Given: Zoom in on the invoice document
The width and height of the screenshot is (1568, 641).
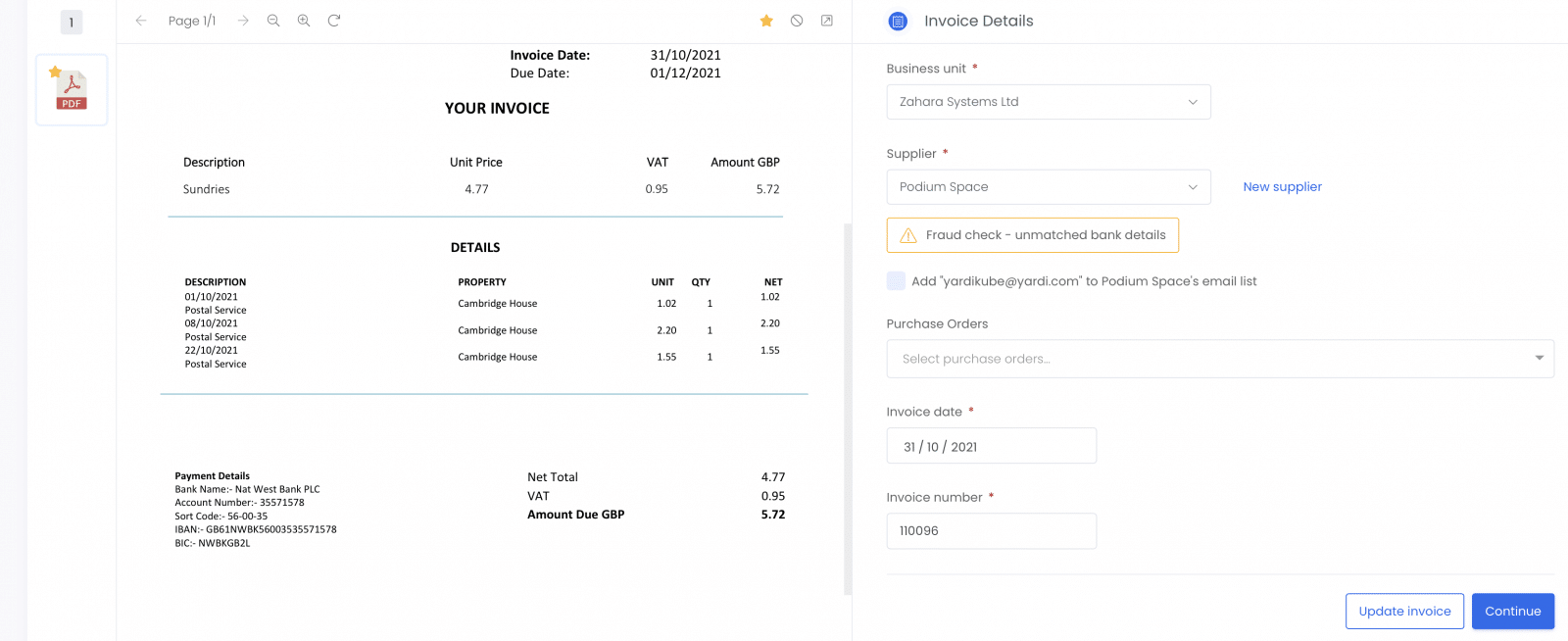Looking at the screenshot, I should 304,21.
